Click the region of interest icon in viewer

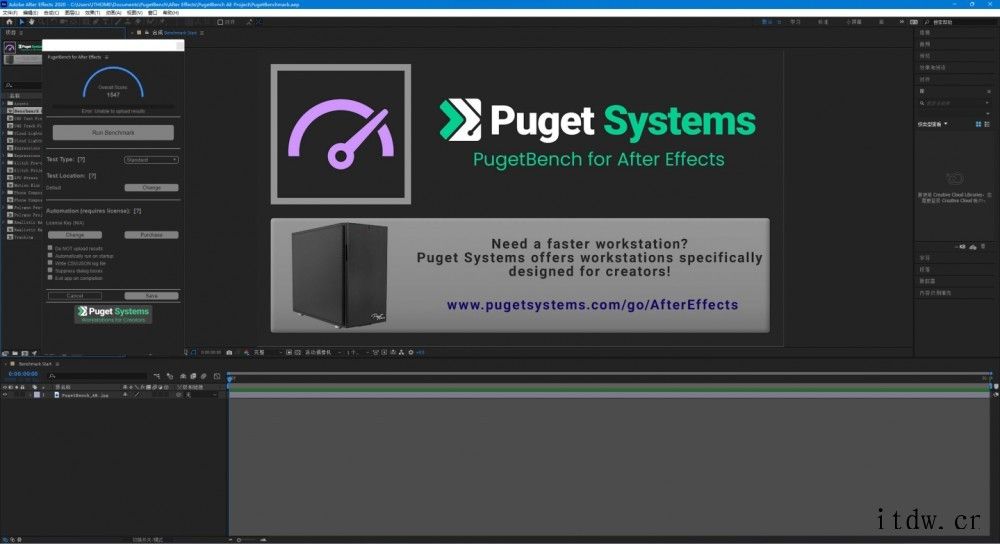[289, 352]
